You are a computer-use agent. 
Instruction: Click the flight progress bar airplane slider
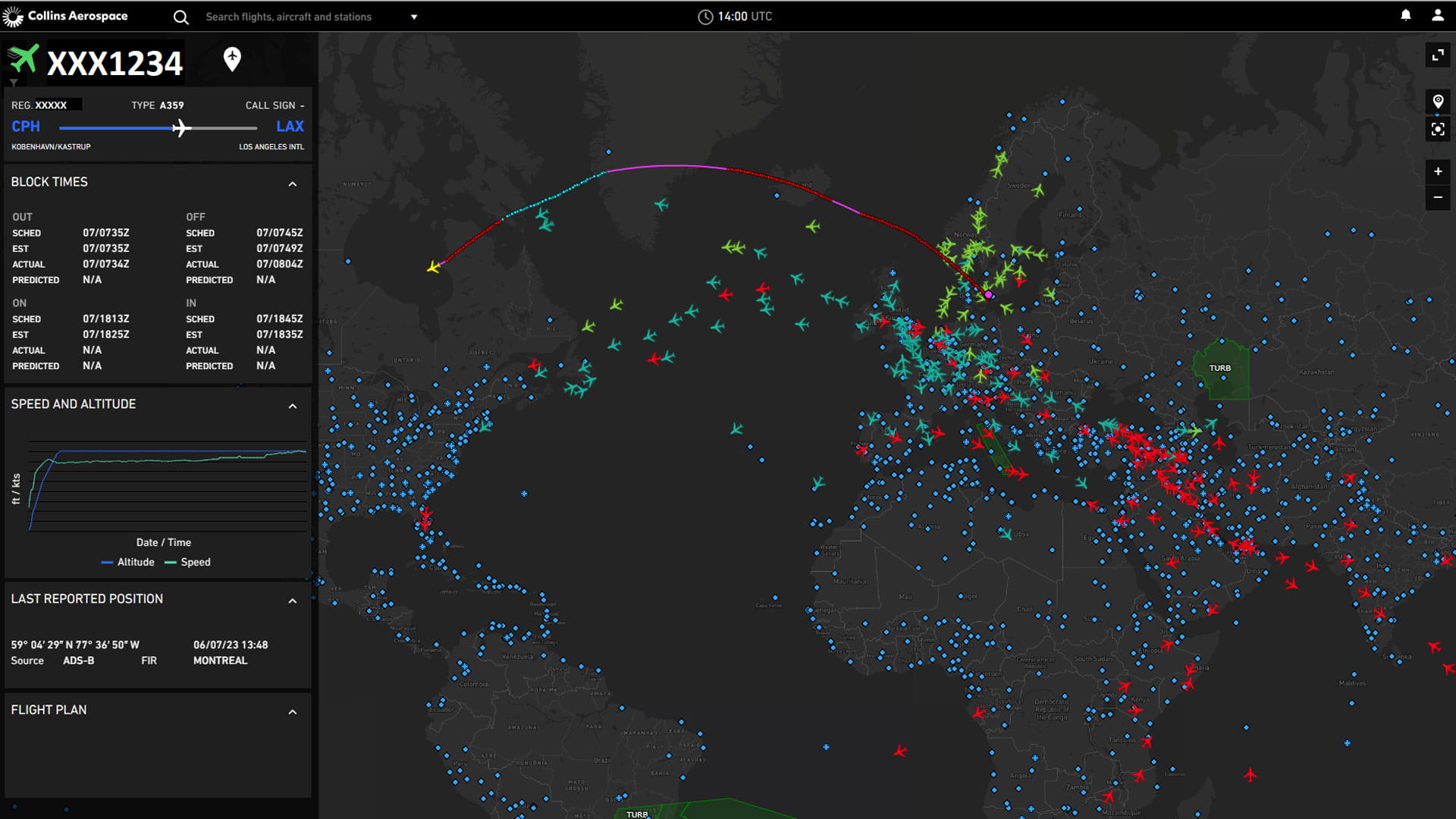[180, 128]
